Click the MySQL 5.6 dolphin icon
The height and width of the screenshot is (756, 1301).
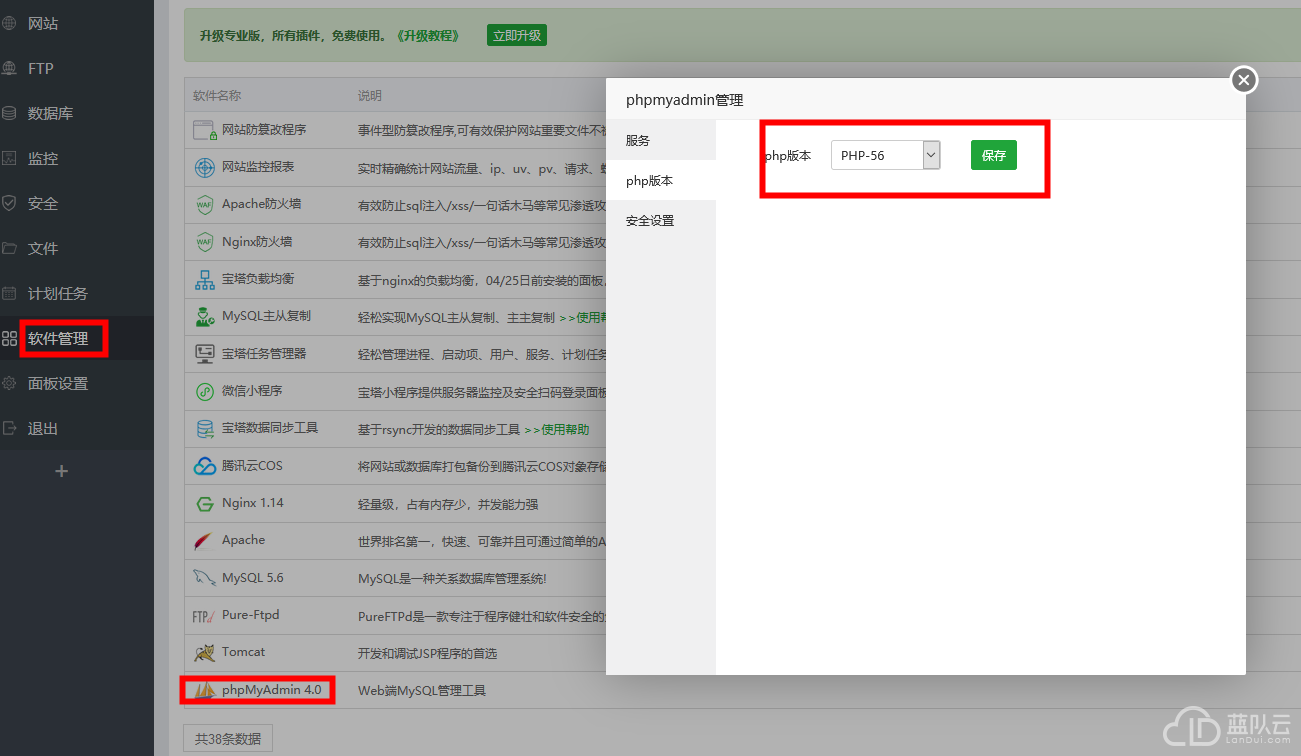205,578
